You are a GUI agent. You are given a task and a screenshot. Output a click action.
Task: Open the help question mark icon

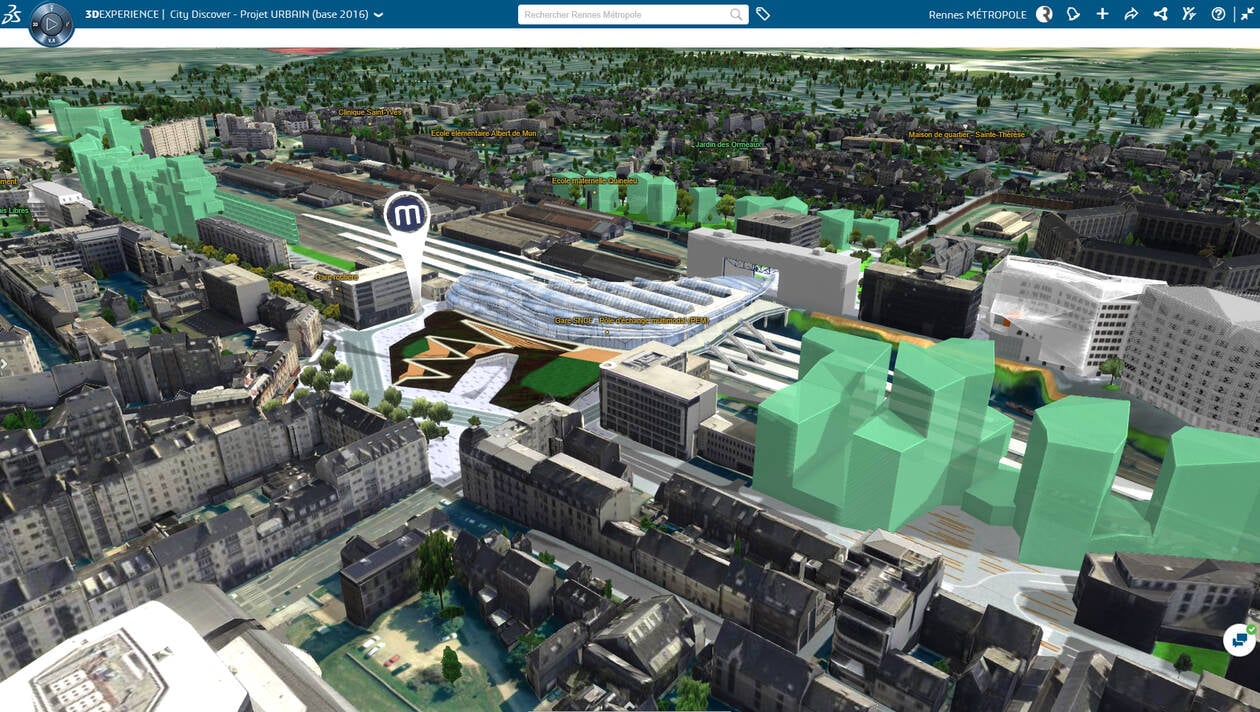[x=1218, y=14]
